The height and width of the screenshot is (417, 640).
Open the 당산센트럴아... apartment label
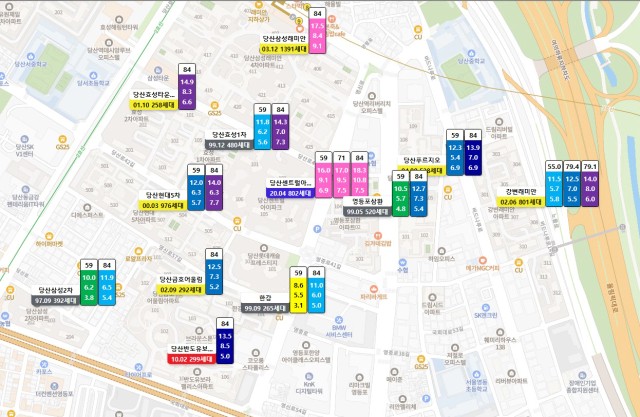tap(290, 183)
